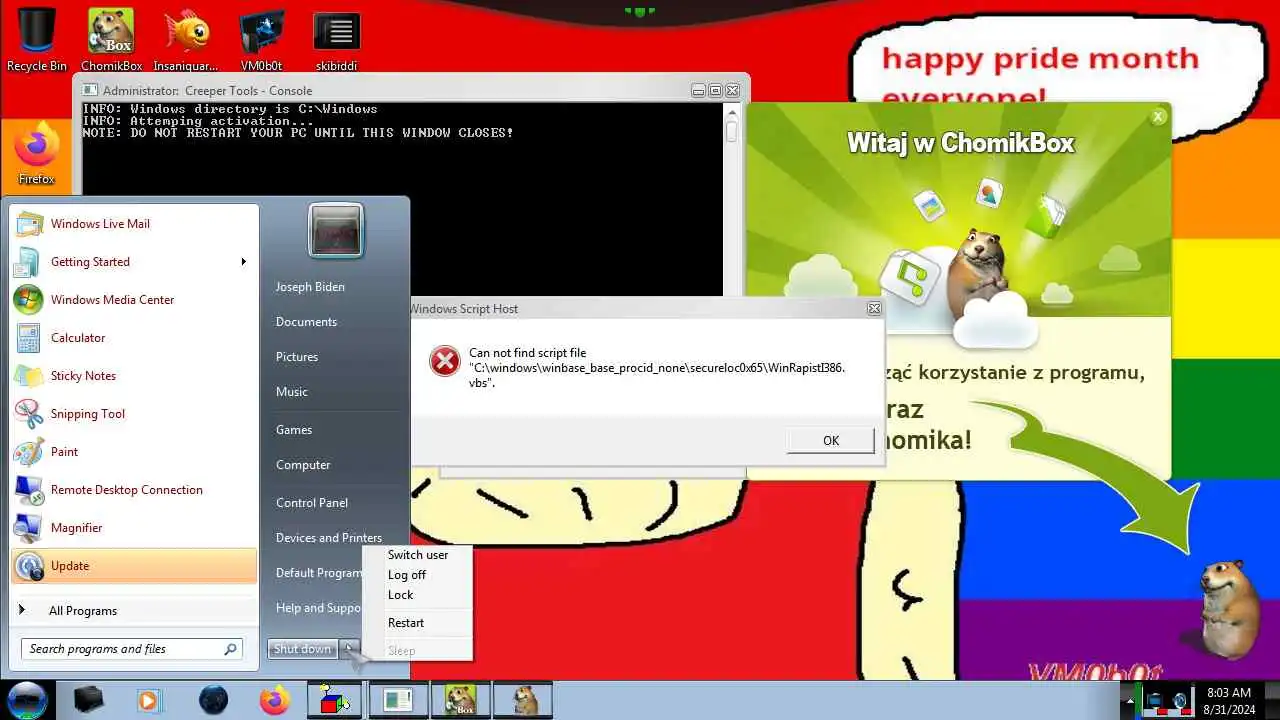This screenshot has height=720, width=1280.
Task: Show hidden system tray icons
Action: tap(1129, 700)
